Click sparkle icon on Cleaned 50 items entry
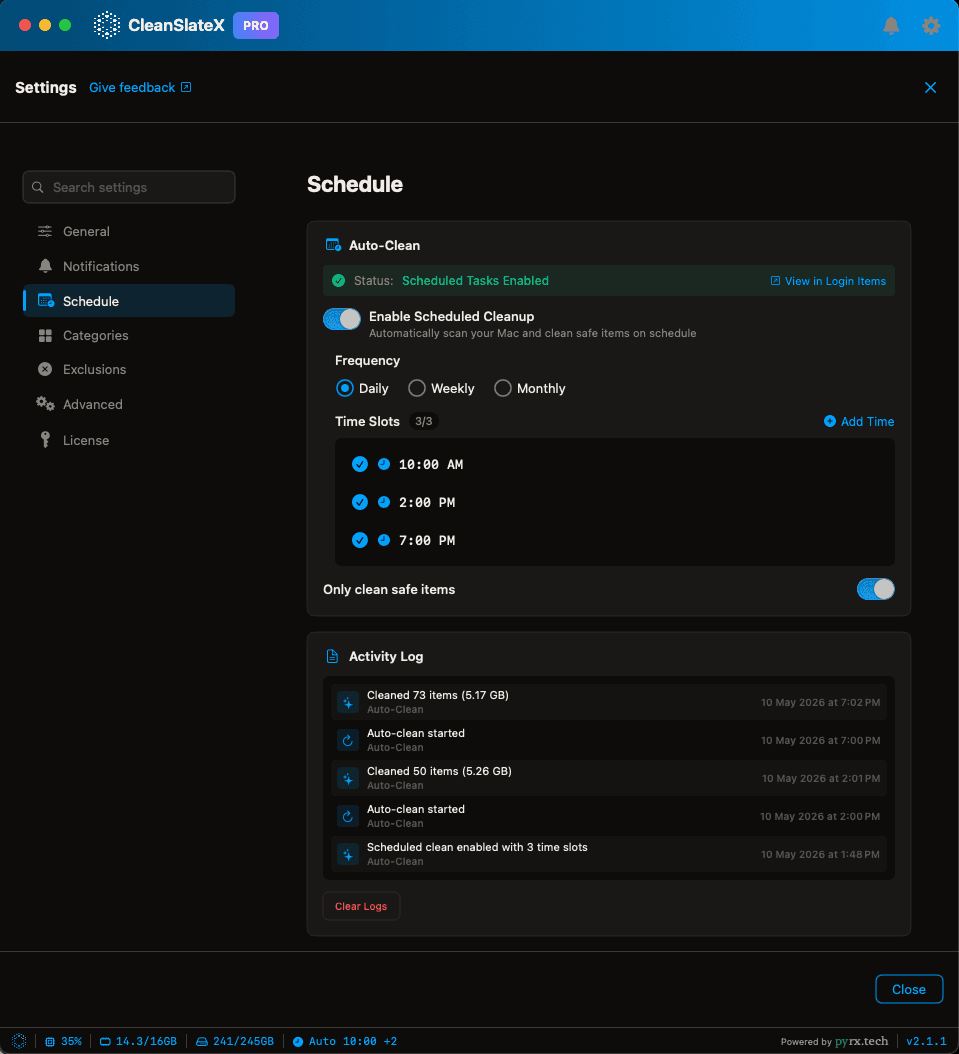This screenshot has width=959, height=1054. click(347, 778)
